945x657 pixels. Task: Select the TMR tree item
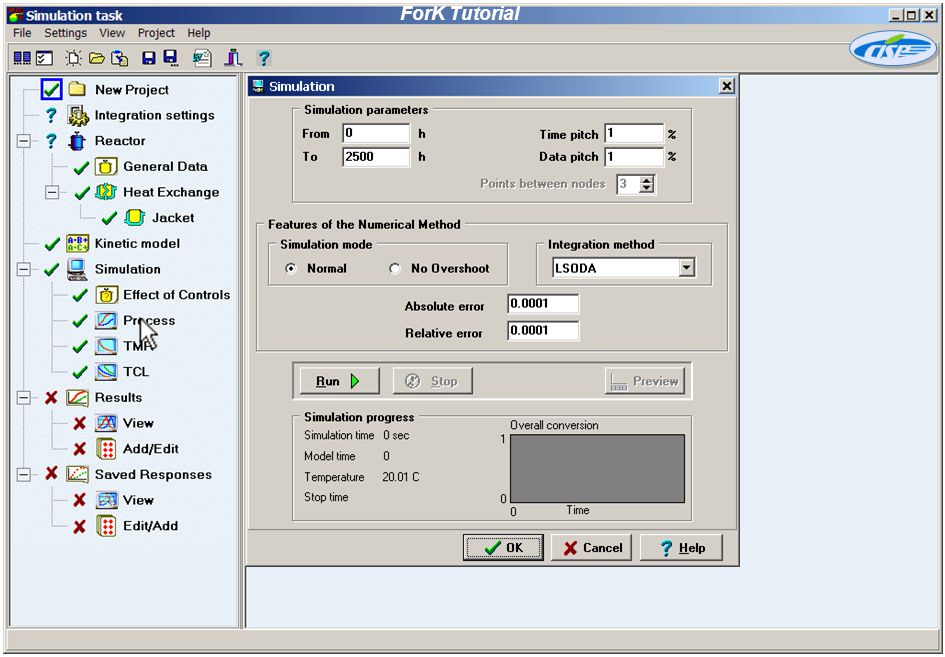[x=137, y=346]
